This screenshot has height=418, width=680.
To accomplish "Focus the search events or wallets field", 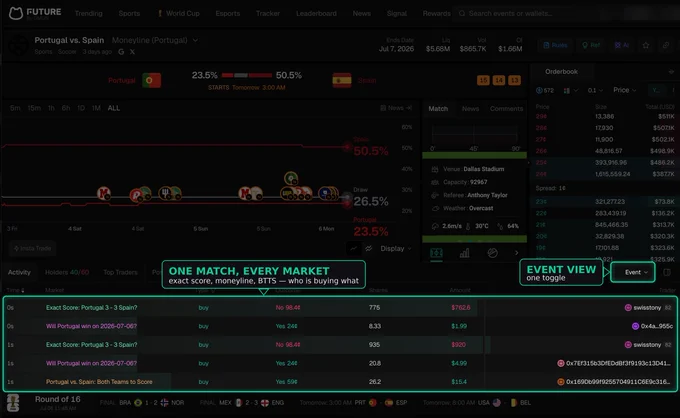I will click(527, 13).
